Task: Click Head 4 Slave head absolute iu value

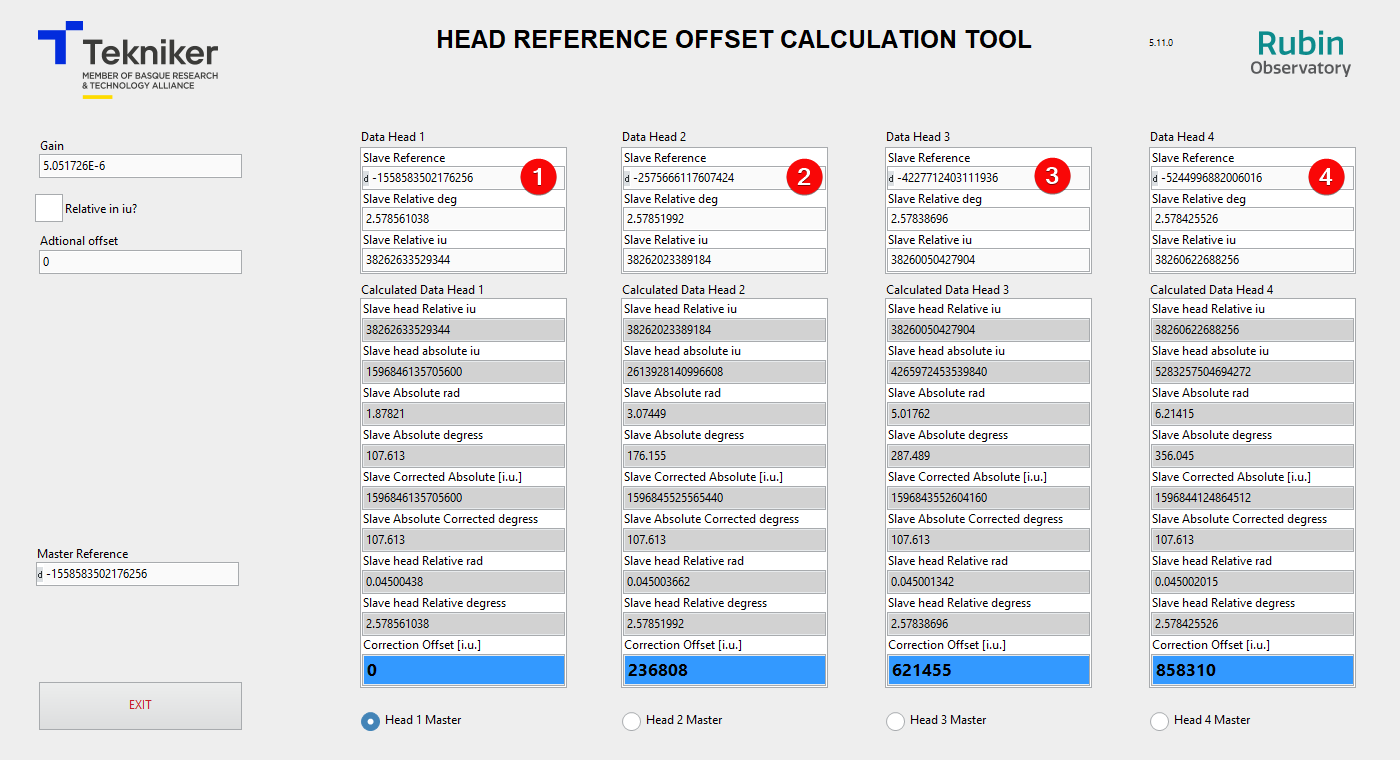Action: coord(1253,372)
